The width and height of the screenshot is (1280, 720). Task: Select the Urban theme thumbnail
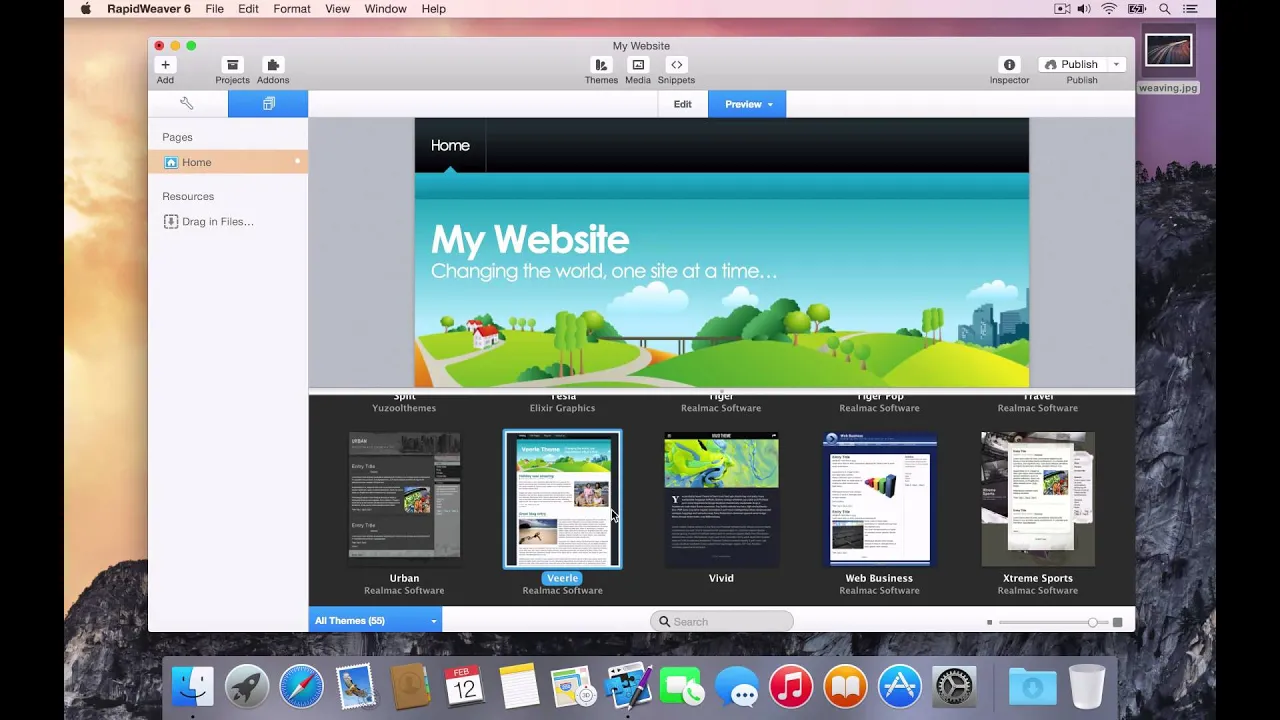point(404,499)
